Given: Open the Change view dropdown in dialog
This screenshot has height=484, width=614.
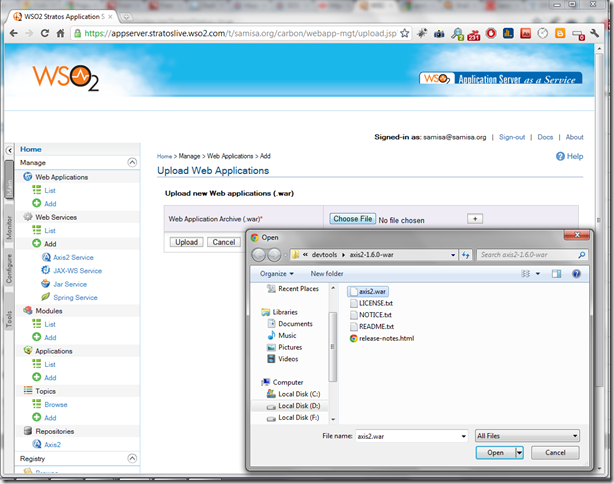Looking at the screenshot, I should tap(538, 274).
